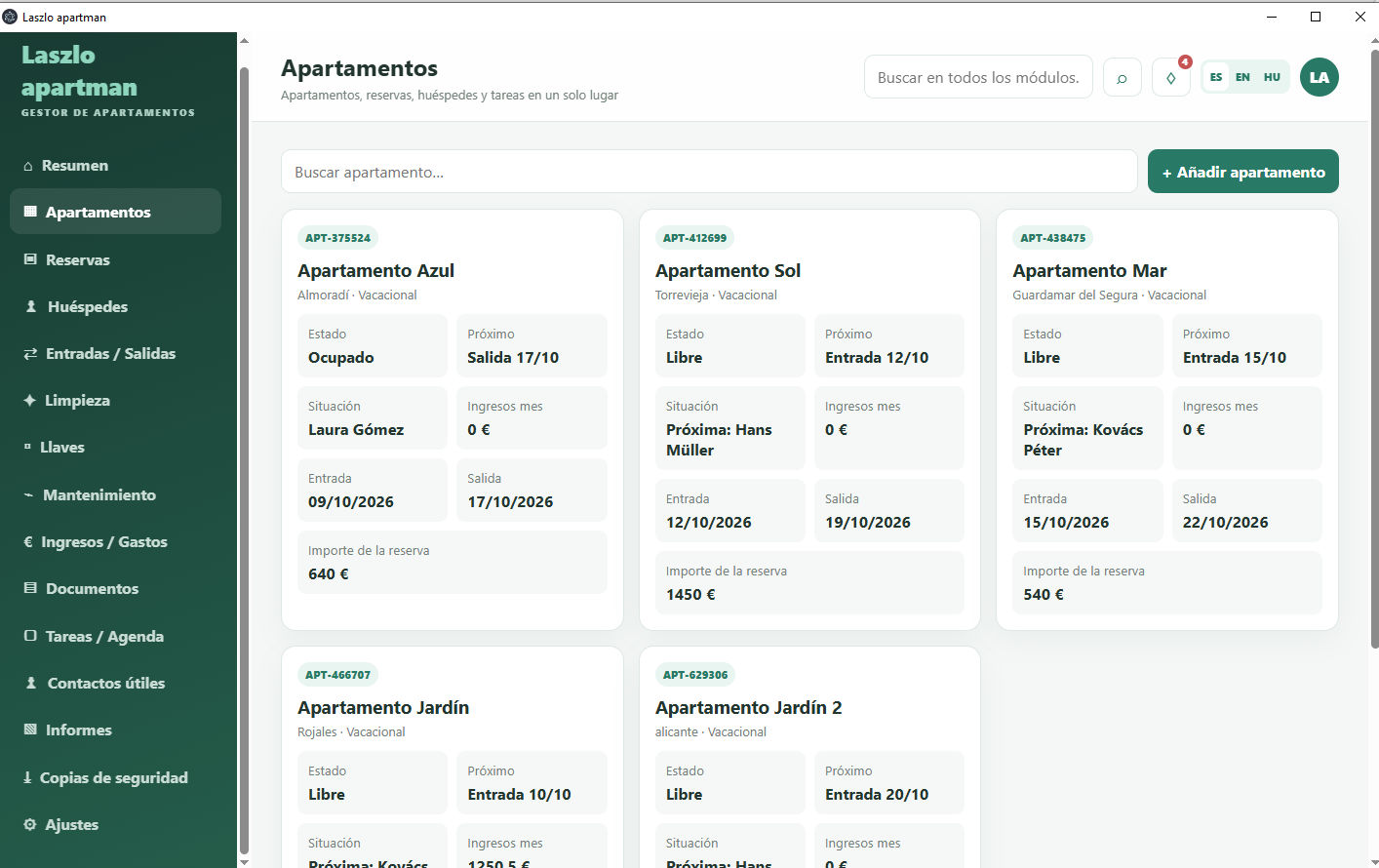Image resolution: width=1379 pixels, height=868 pixels.
Task: Click the Añadir apartamento button
Action: click(1243, 172)
